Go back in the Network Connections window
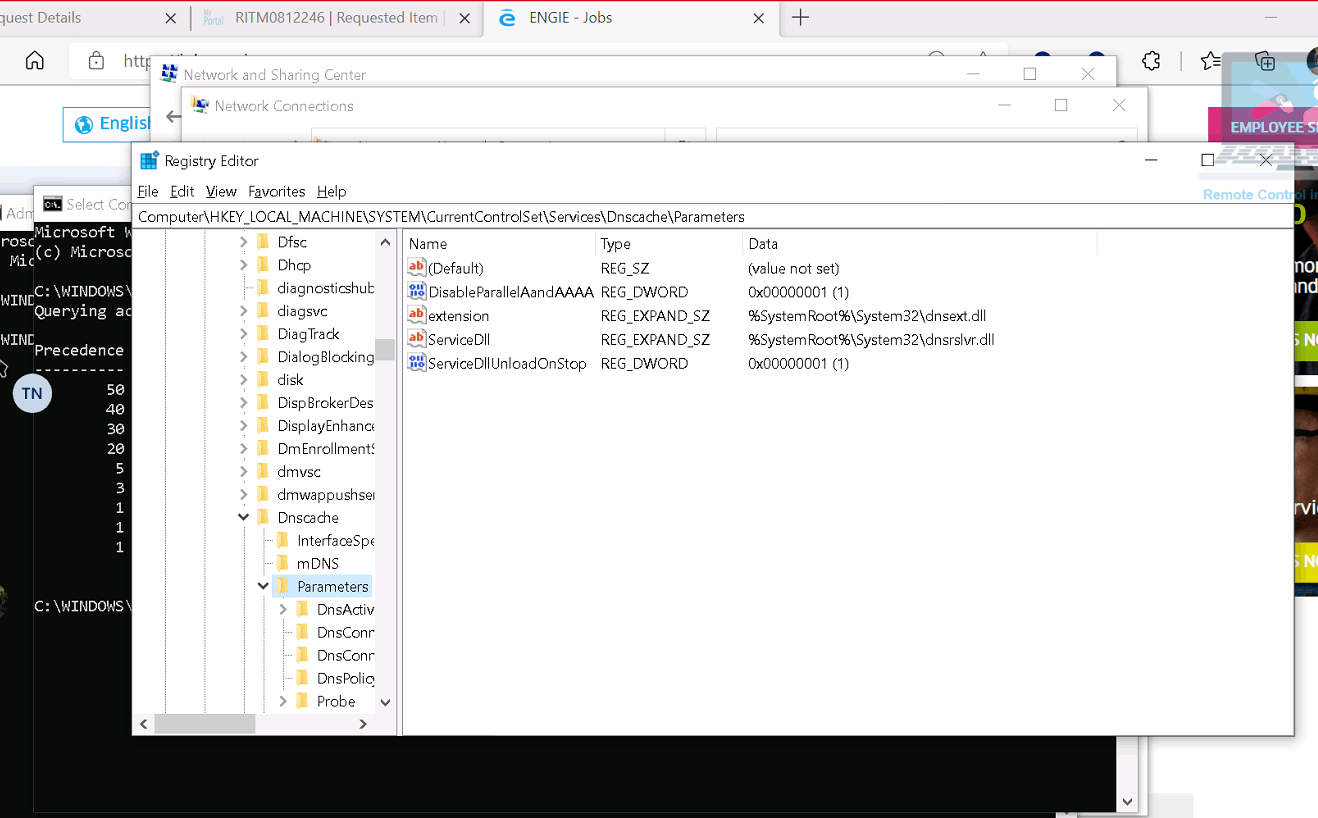 [174, 117]
